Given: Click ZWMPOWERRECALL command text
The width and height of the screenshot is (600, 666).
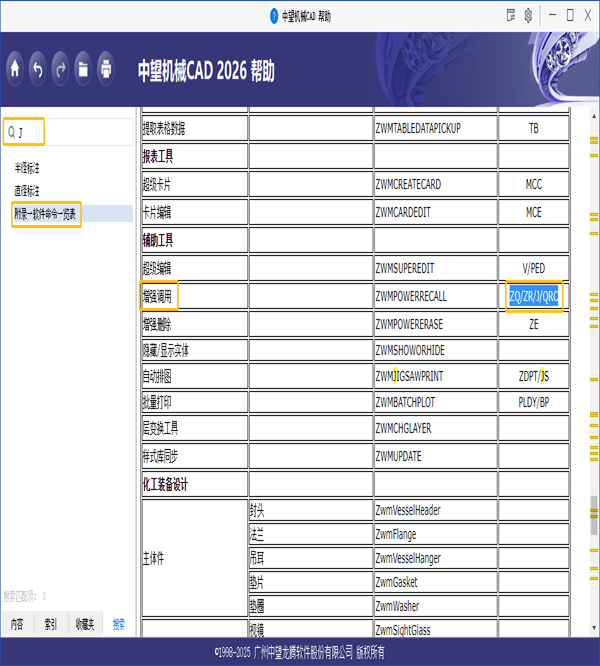Looking at the screenshot, I should 411,296.
